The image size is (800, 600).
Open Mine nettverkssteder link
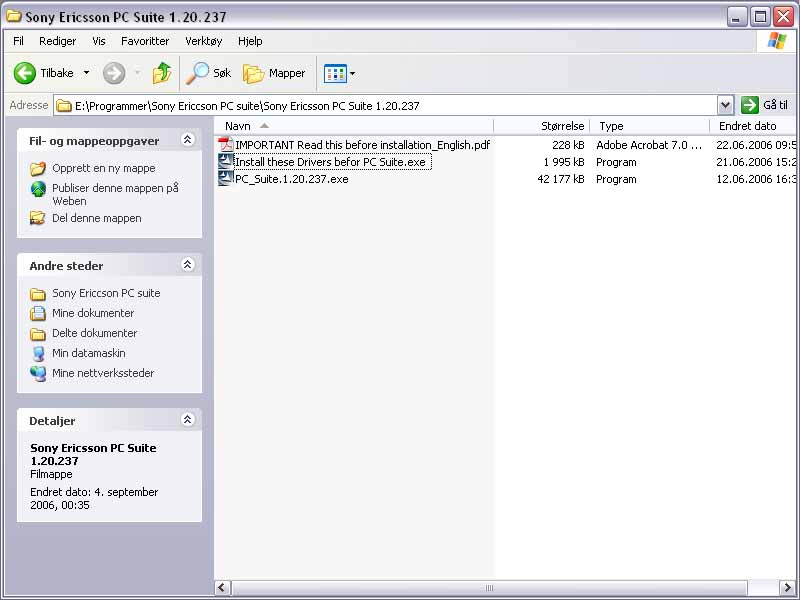click(103, 373)
